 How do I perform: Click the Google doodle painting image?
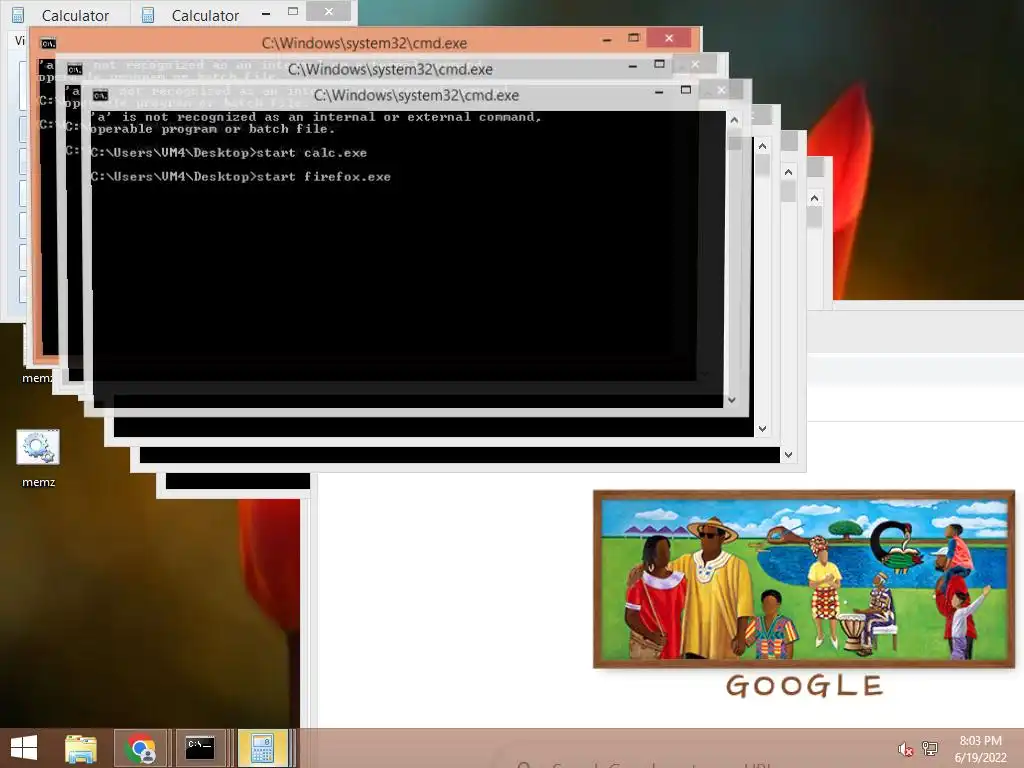coord(804,579)
